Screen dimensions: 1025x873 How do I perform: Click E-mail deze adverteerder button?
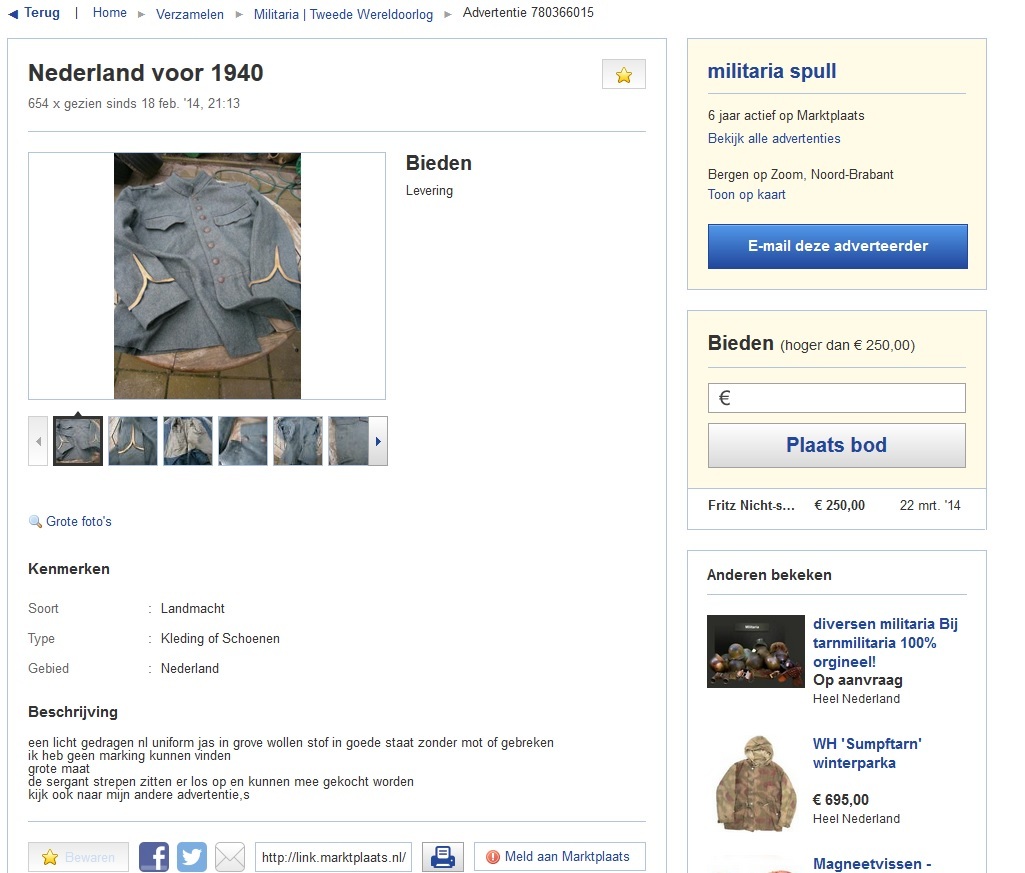[x=838, y=246]
